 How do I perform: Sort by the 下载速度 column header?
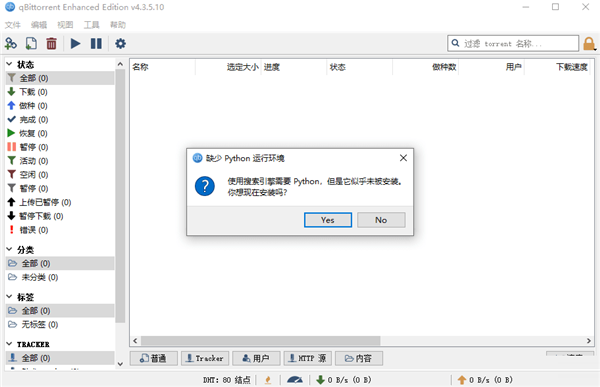coord(557,67)
